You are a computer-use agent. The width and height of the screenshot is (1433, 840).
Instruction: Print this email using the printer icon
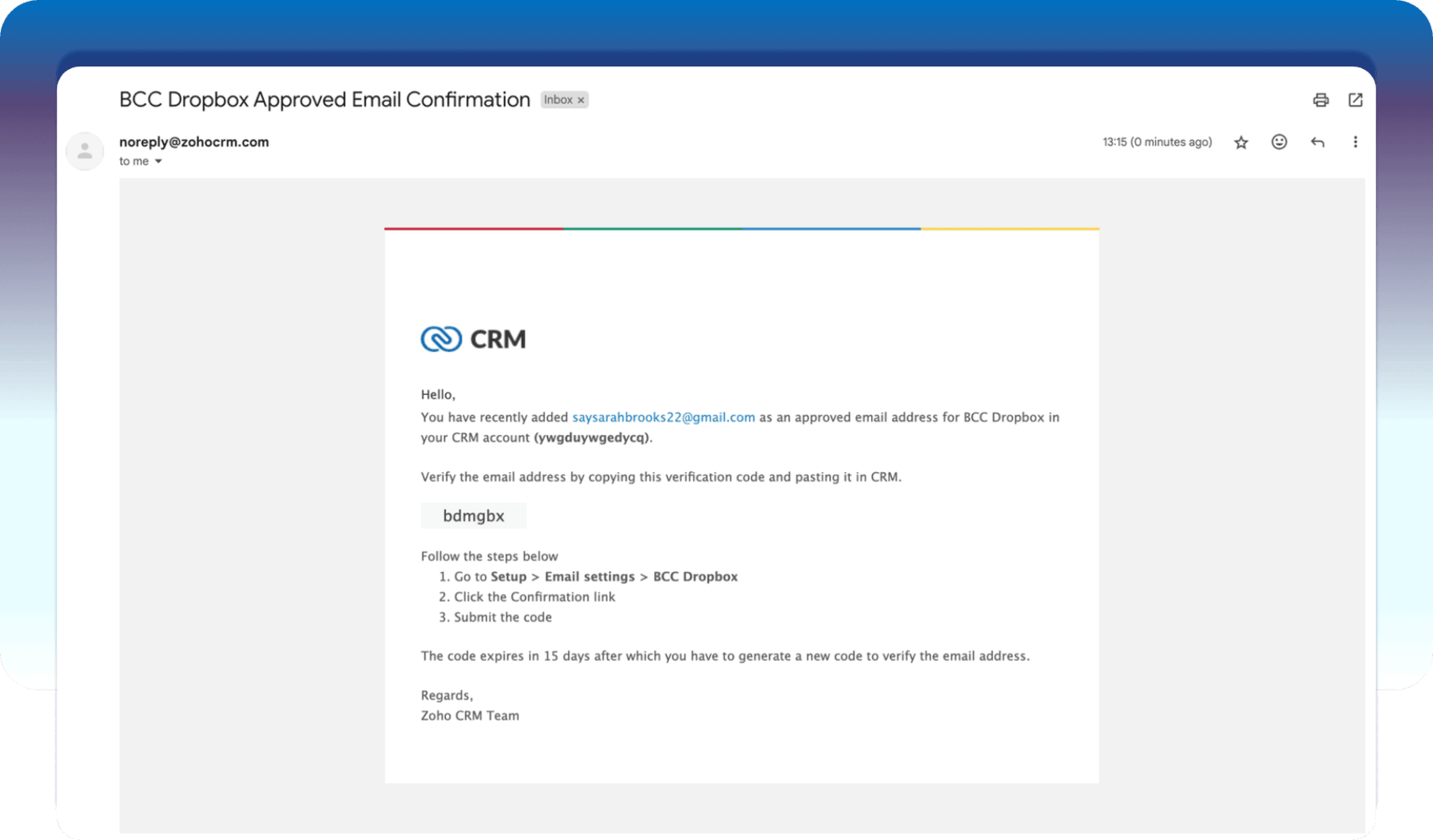(1320, 100)
